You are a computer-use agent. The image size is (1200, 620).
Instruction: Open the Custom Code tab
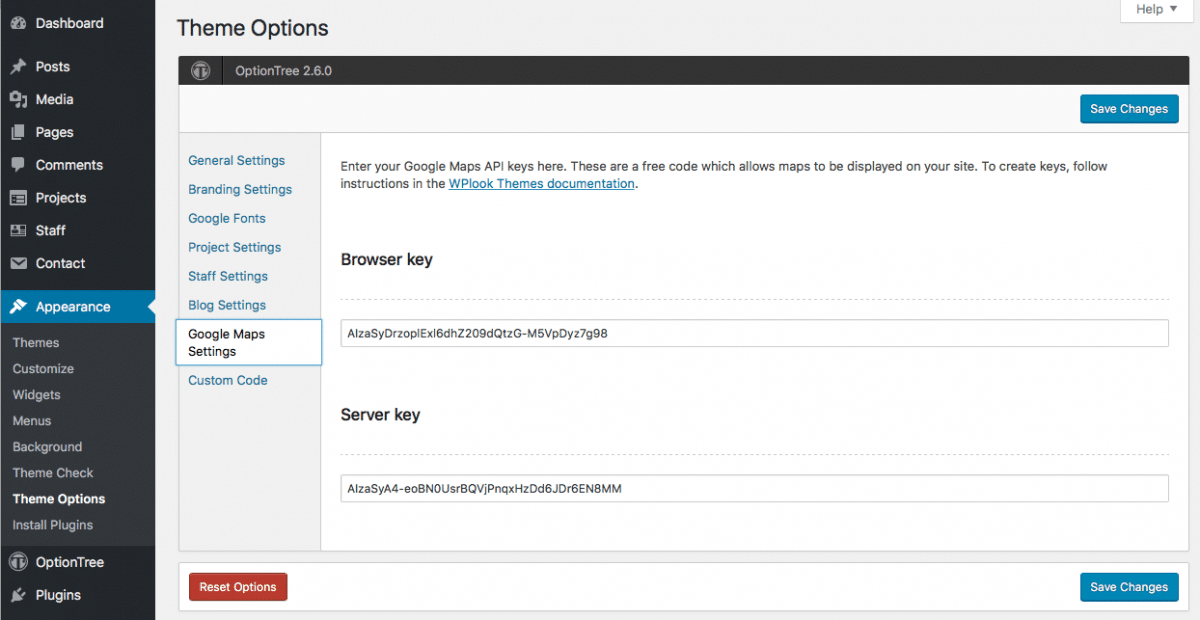[x=227, y=380]
